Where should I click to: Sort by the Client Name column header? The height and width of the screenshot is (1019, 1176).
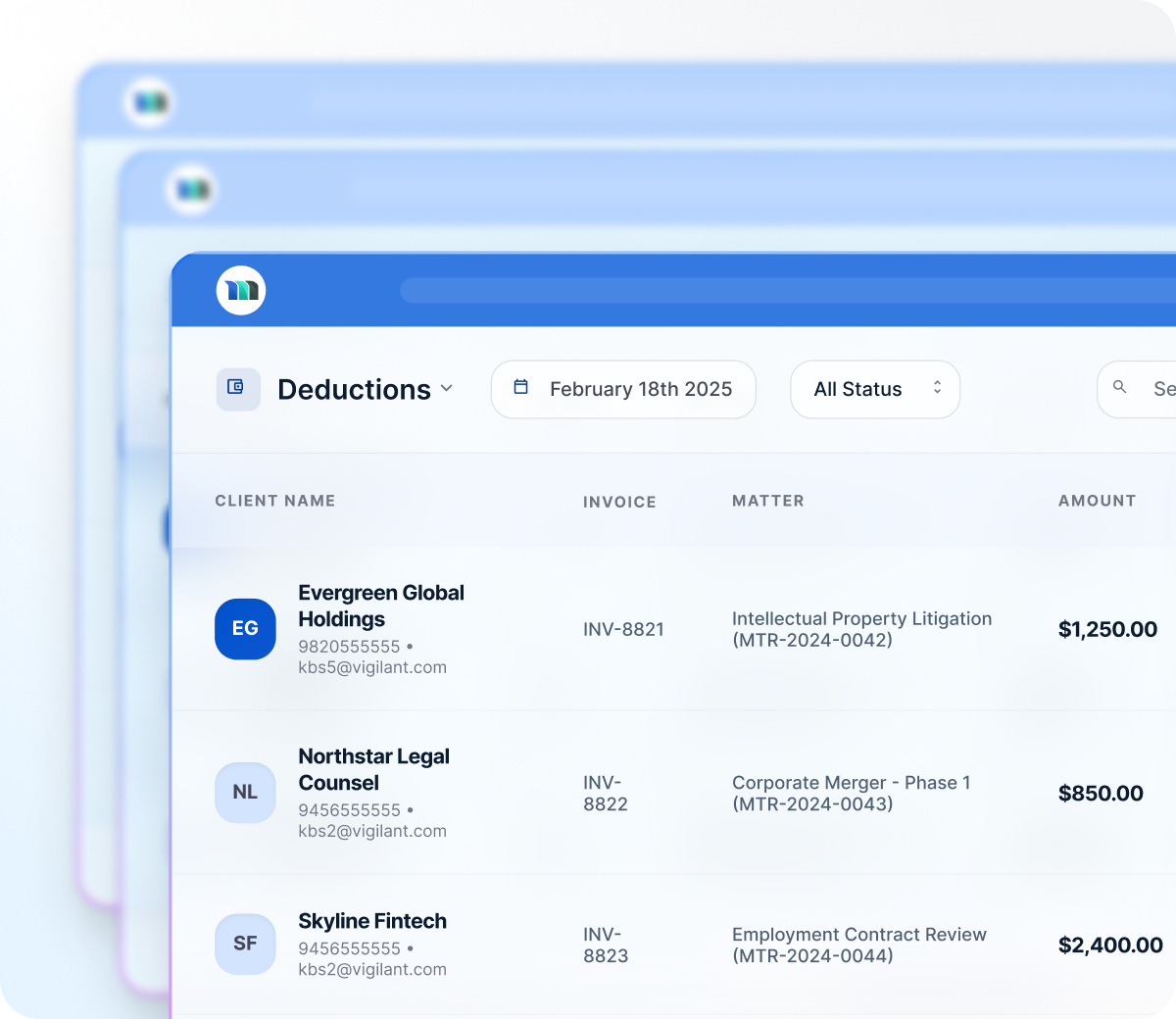coord(275,501)
